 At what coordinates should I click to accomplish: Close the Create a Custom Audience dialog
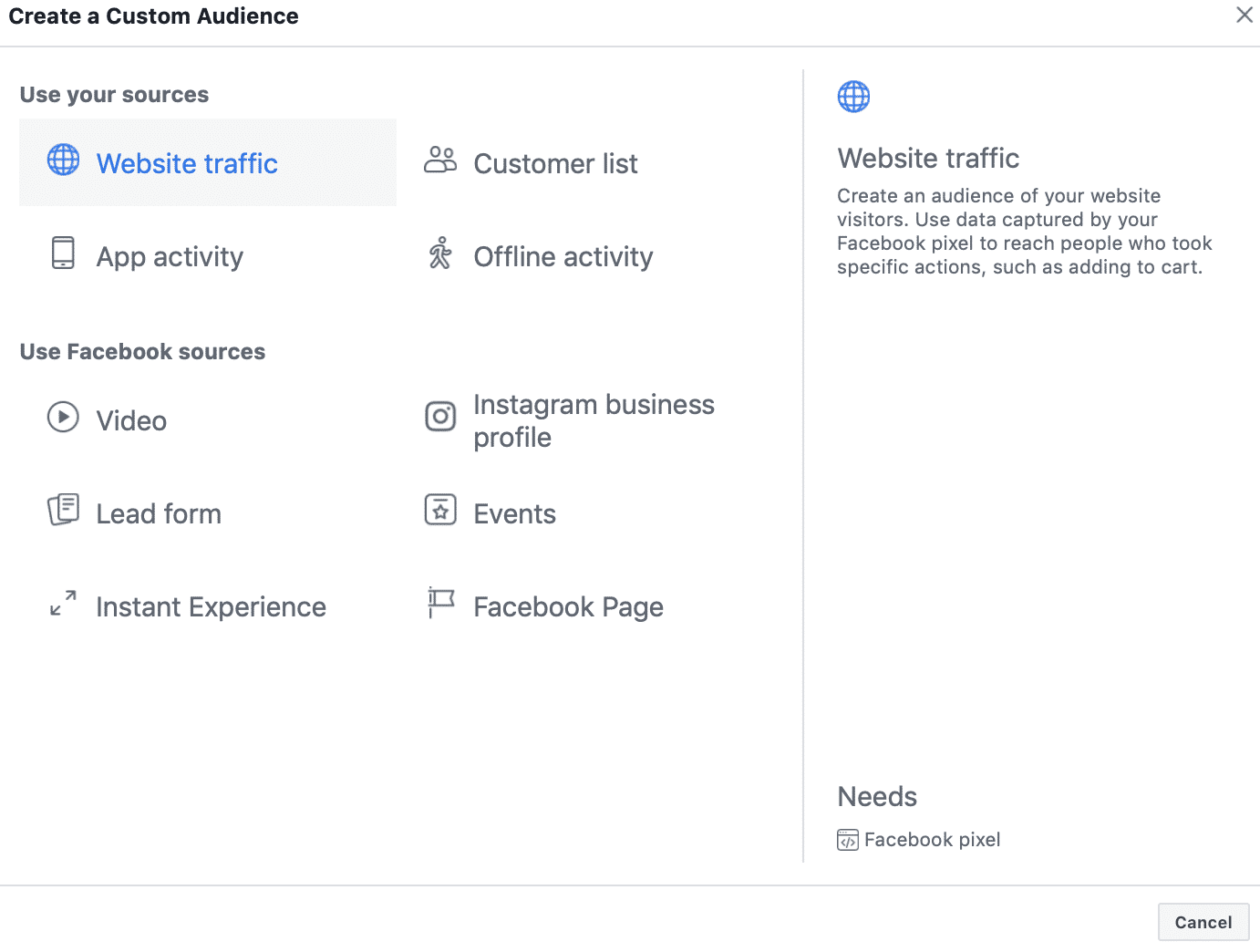pos(1245,15)
